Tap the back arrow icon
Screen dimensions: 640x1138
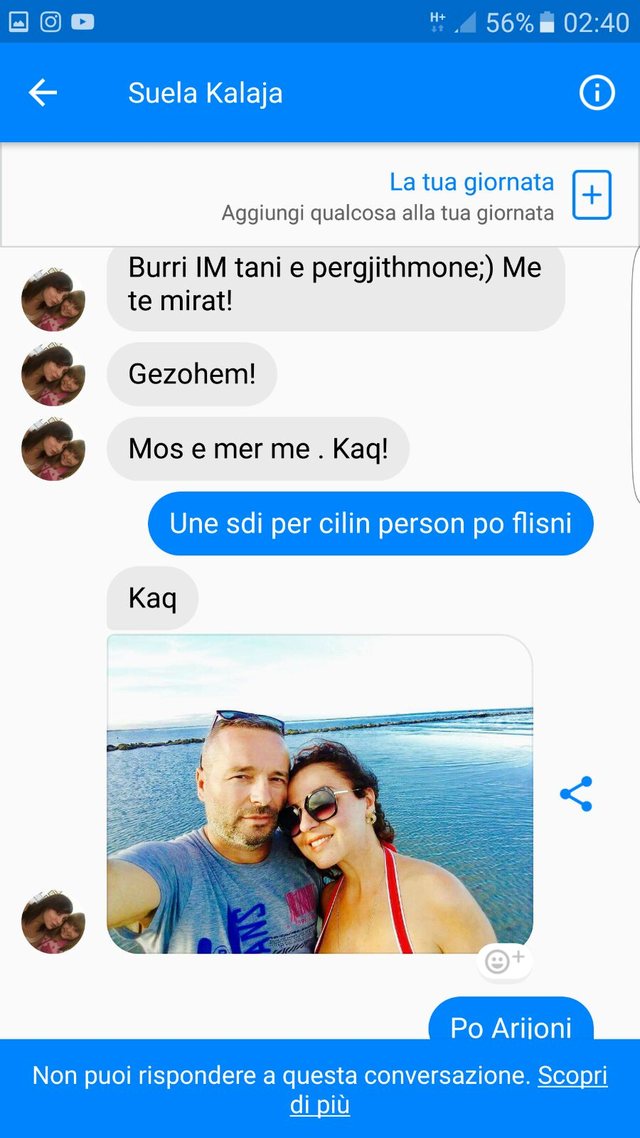pyautogui.click(x=43, y=93)
